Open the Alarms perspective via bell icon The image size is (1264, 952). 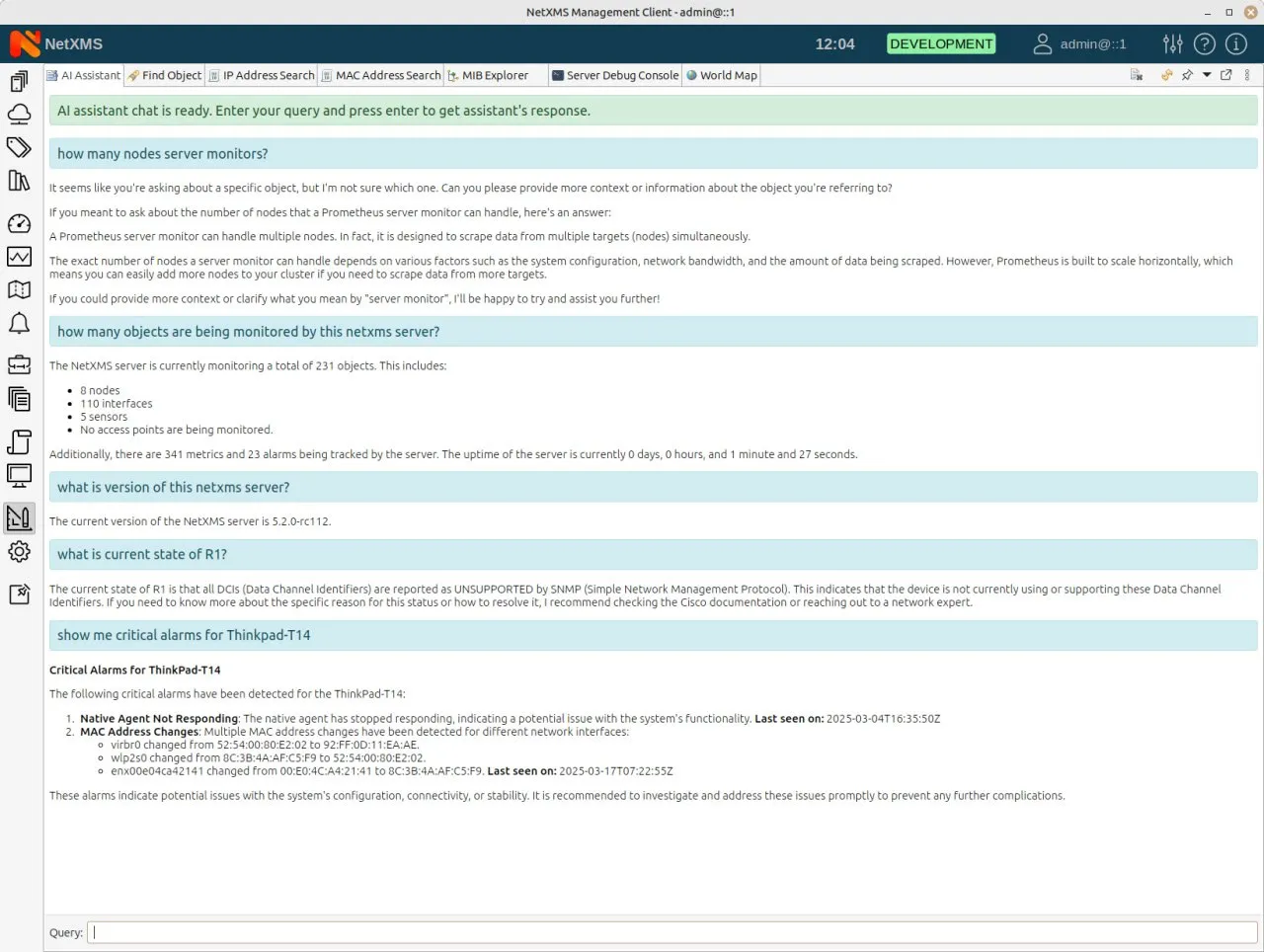(x=20, y=323)
